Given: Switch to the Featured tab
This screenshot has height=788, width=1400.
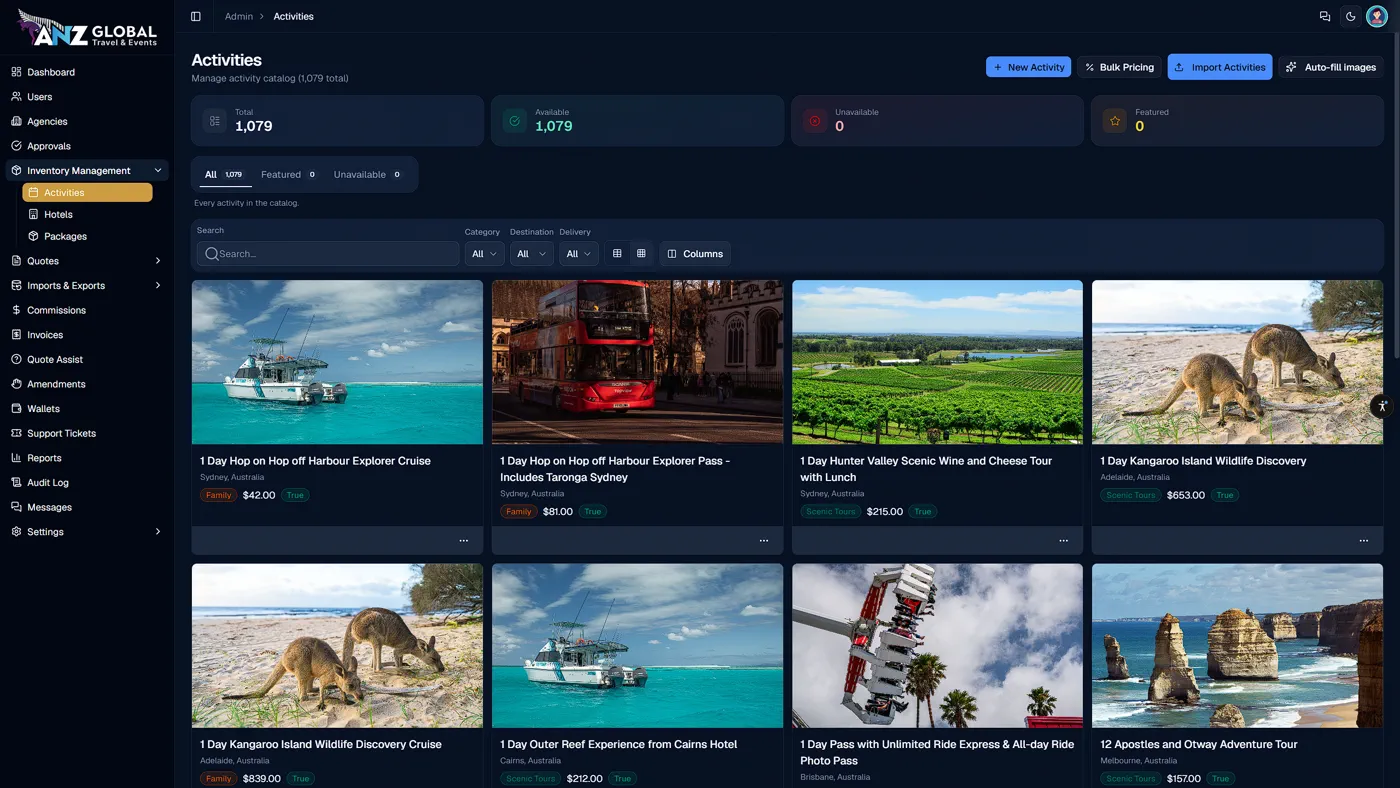Looking at the screenshot, I should coord(289,175).
